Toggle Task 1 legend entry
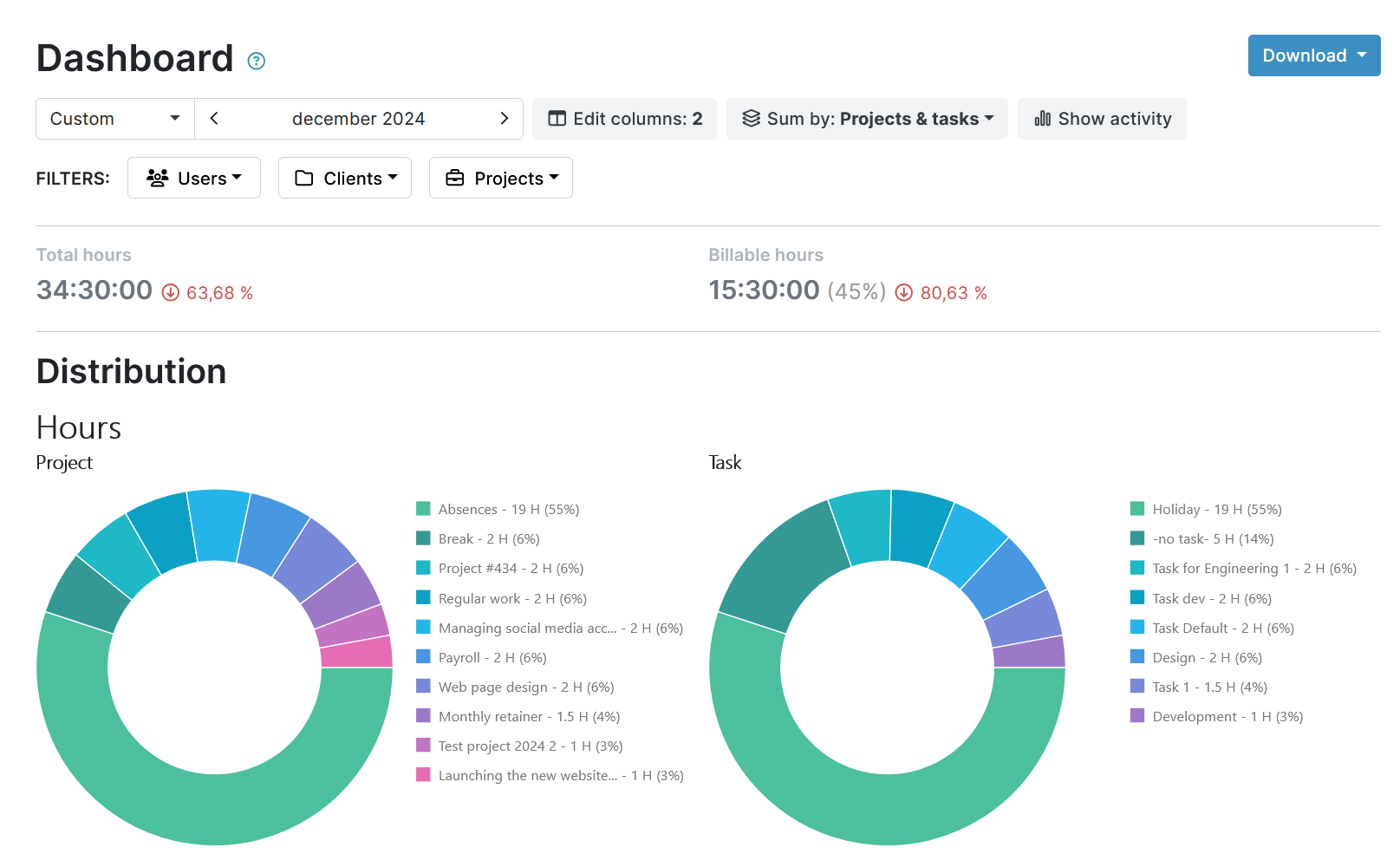The image size is (1400, 860). pos(1200,687)
